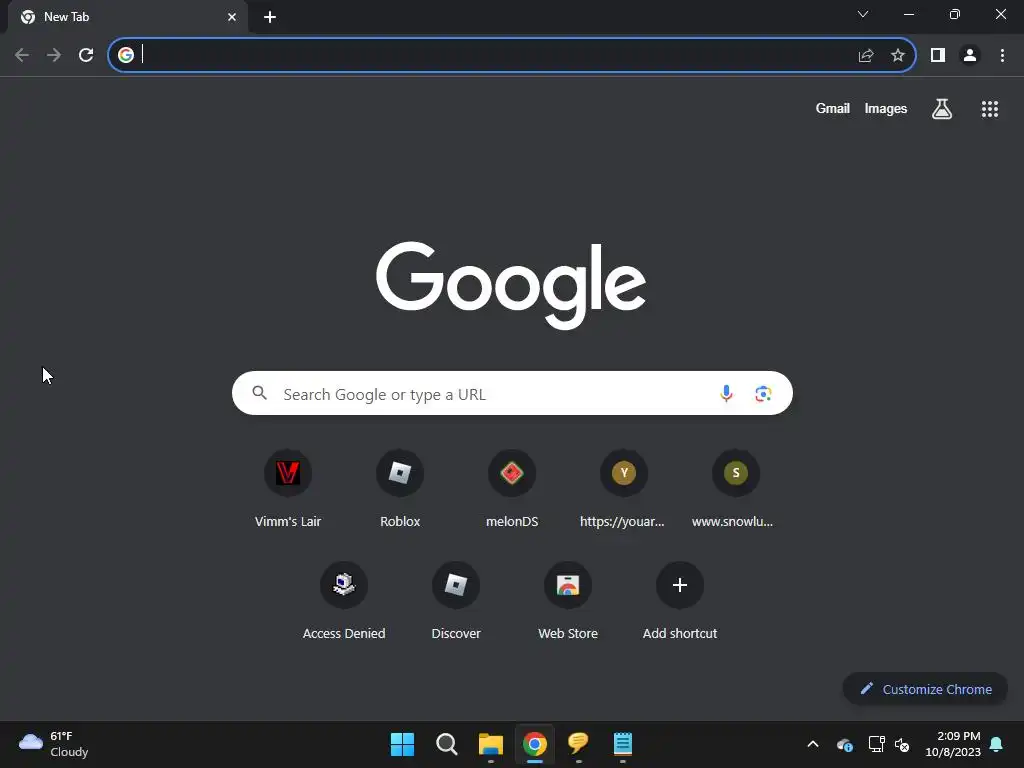This screenshot has height=768, width=1024.
Task: Start voice search with microphone
Action: [x=726, y=393]
